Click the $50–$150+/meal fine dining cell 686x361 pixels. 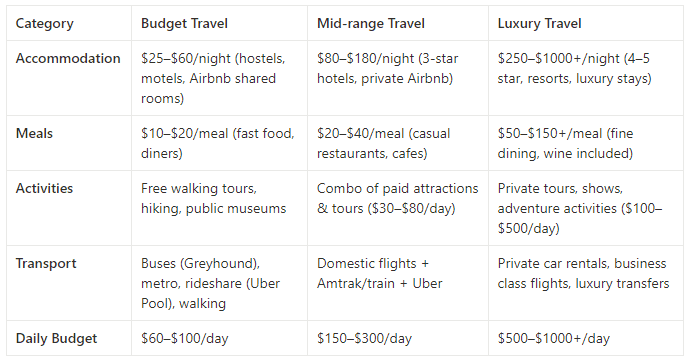586,143
